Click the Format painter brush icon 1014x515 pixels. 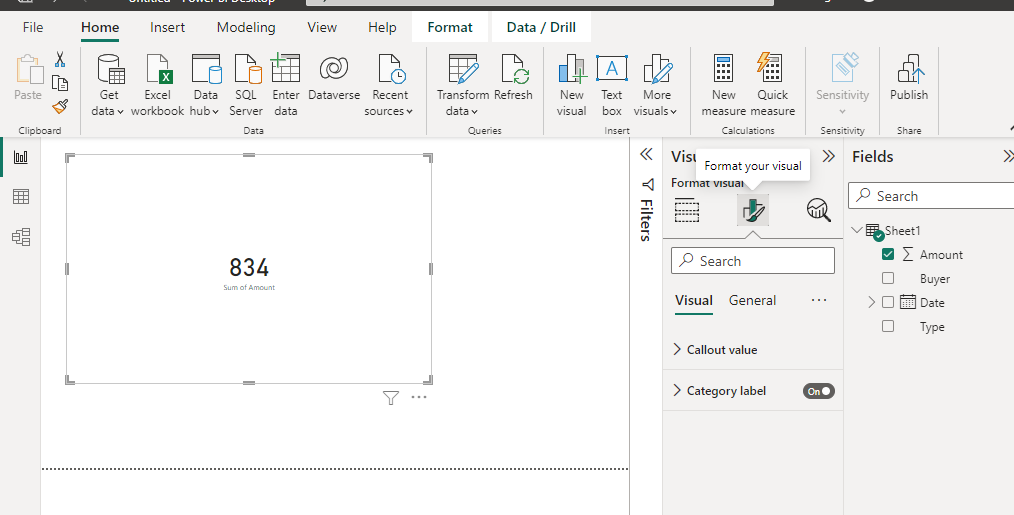60,105
